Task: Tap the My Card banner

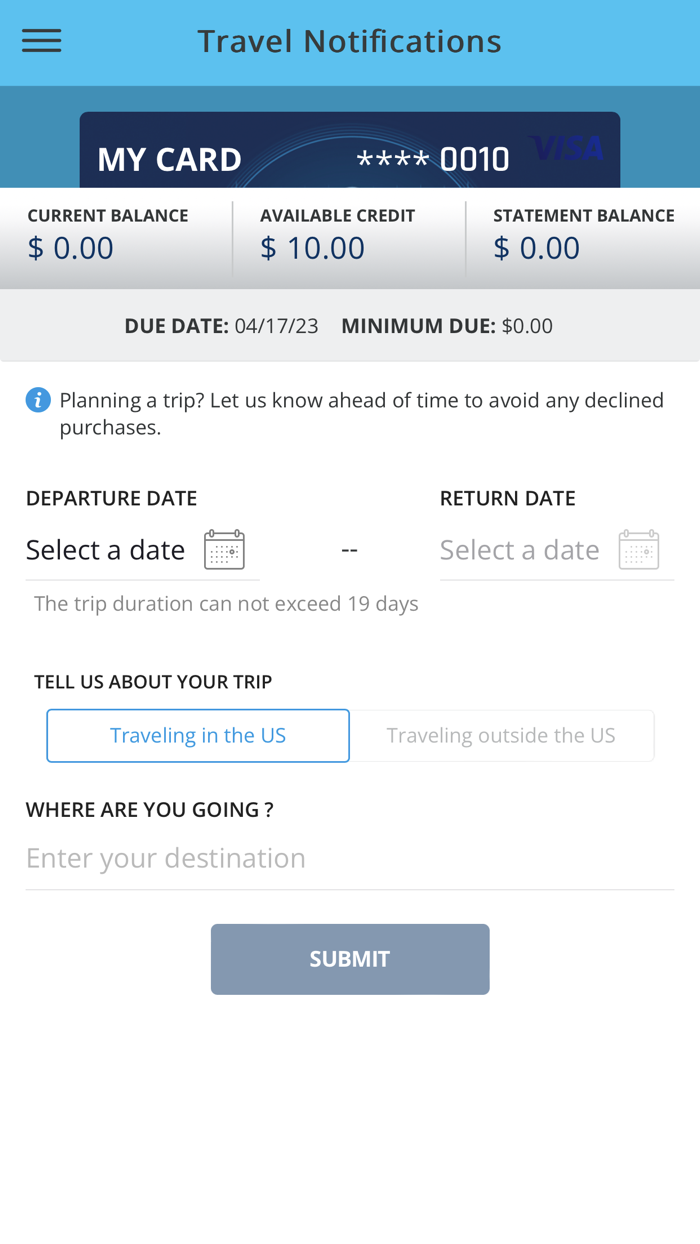Action: (170, 159)
